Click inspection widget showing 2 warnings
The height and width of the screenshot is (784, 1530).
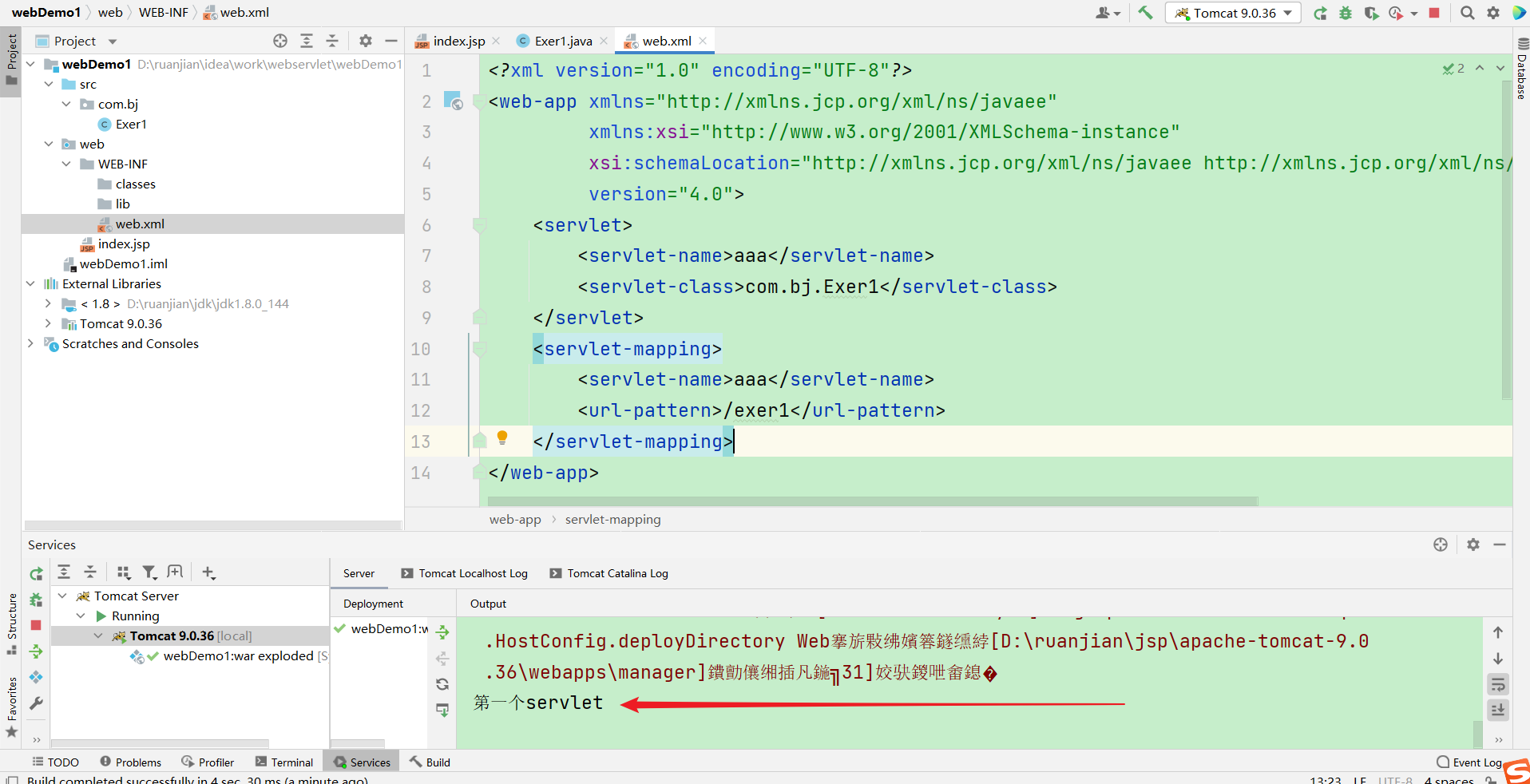1453,69
